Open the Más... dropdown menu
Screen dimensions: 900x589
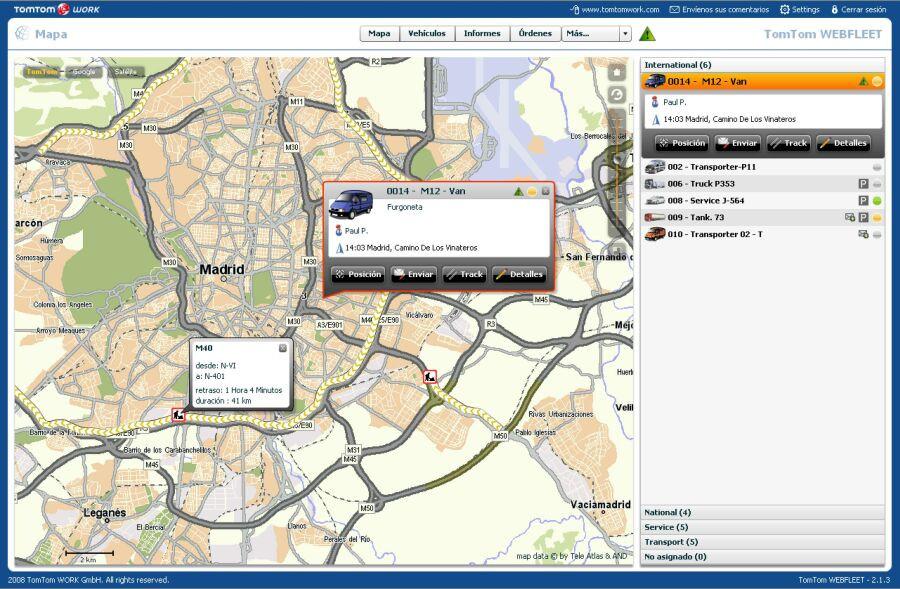[x=596, y=33]
